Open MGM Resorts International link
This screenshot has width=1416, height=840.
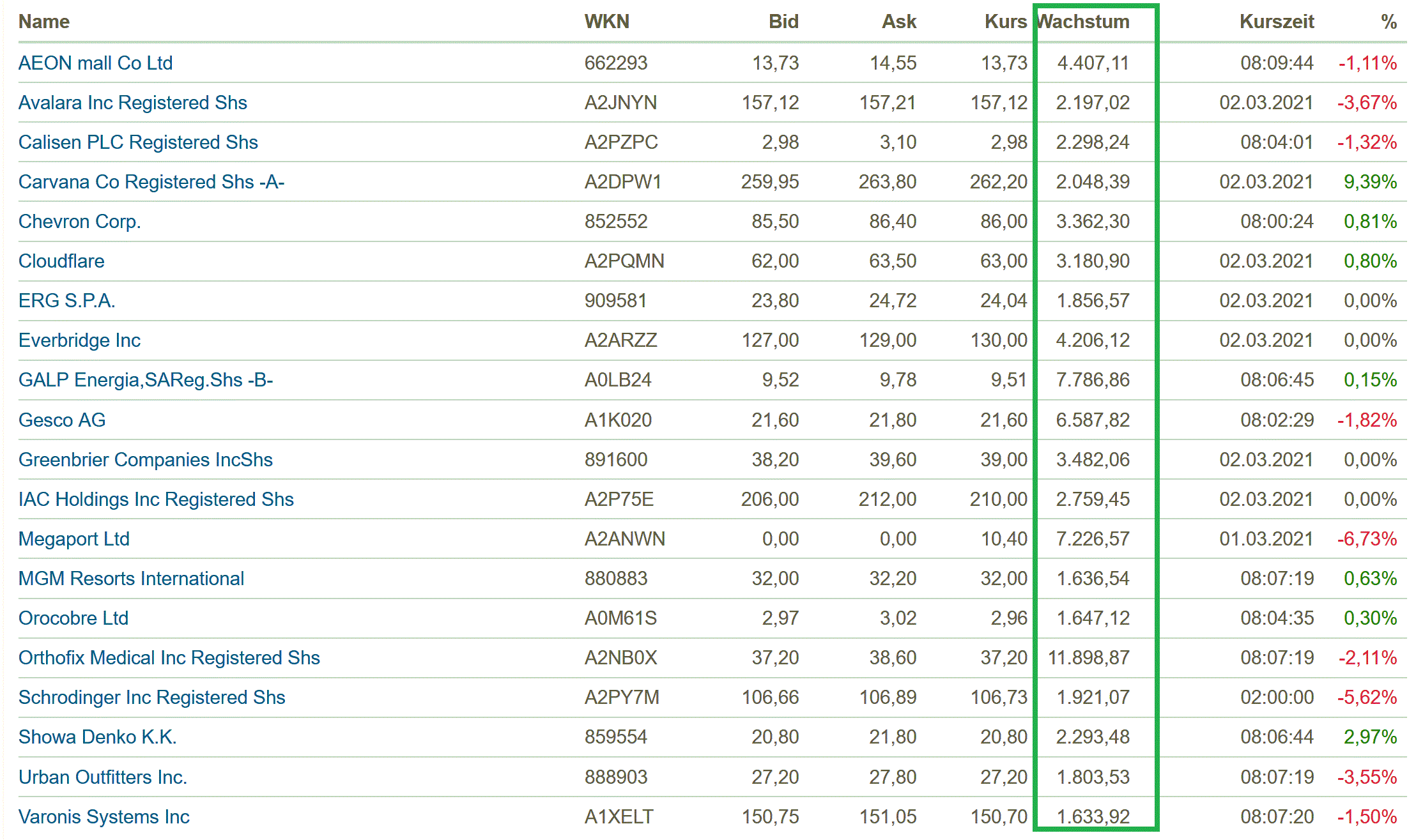[x=131, y=579]
